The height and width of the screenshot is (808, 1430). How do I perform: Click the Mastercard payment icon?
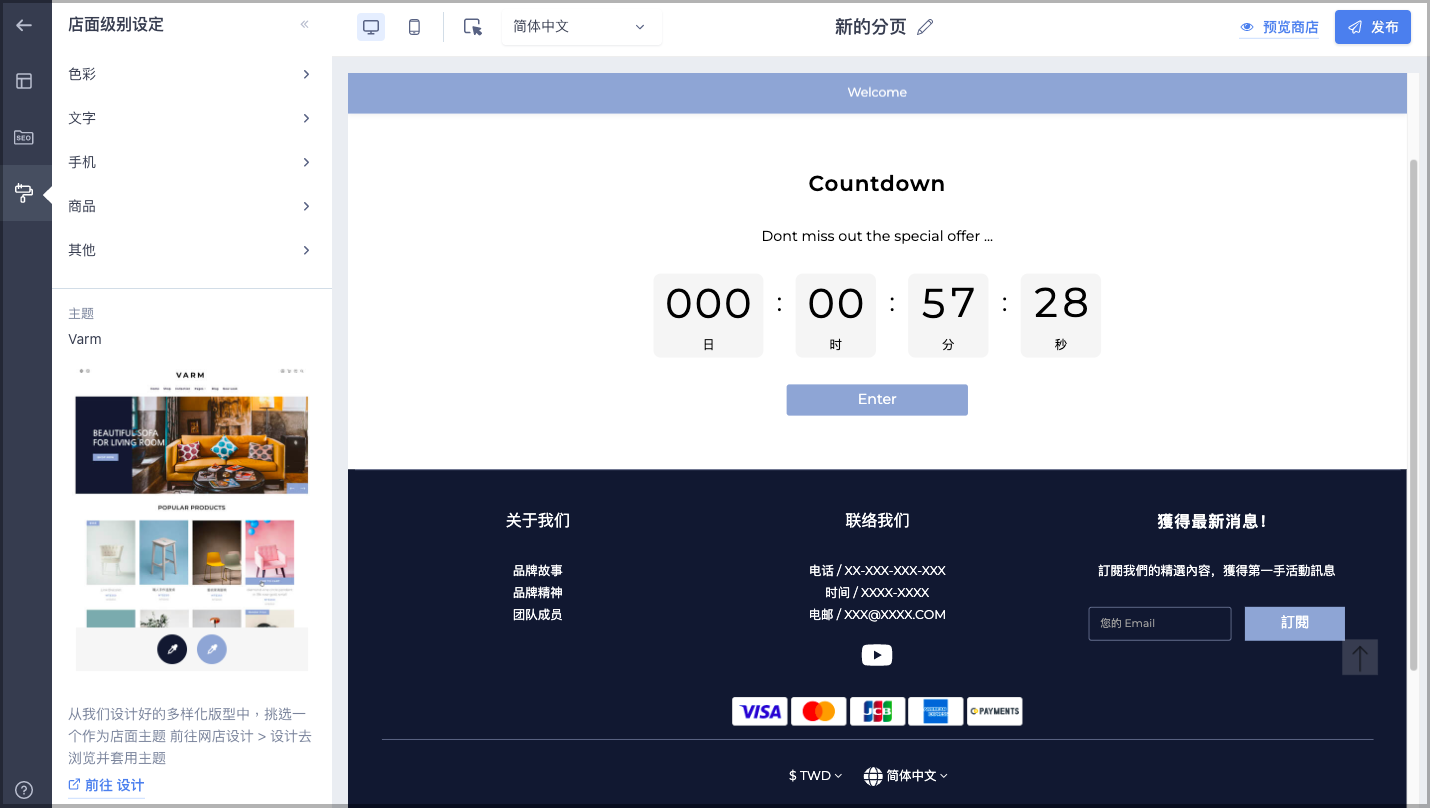click(819, 711)
